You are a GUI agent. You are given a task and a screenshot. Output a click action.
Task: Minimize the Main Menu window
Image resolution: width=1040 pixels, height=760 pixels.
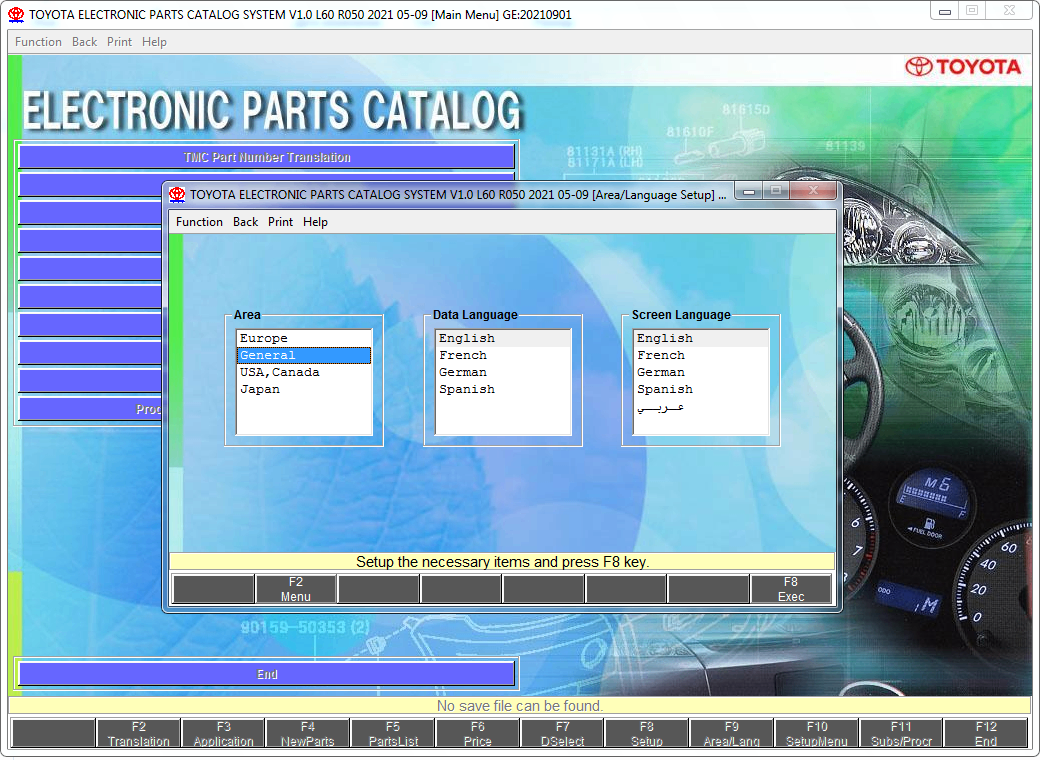(x=944, y=11)
